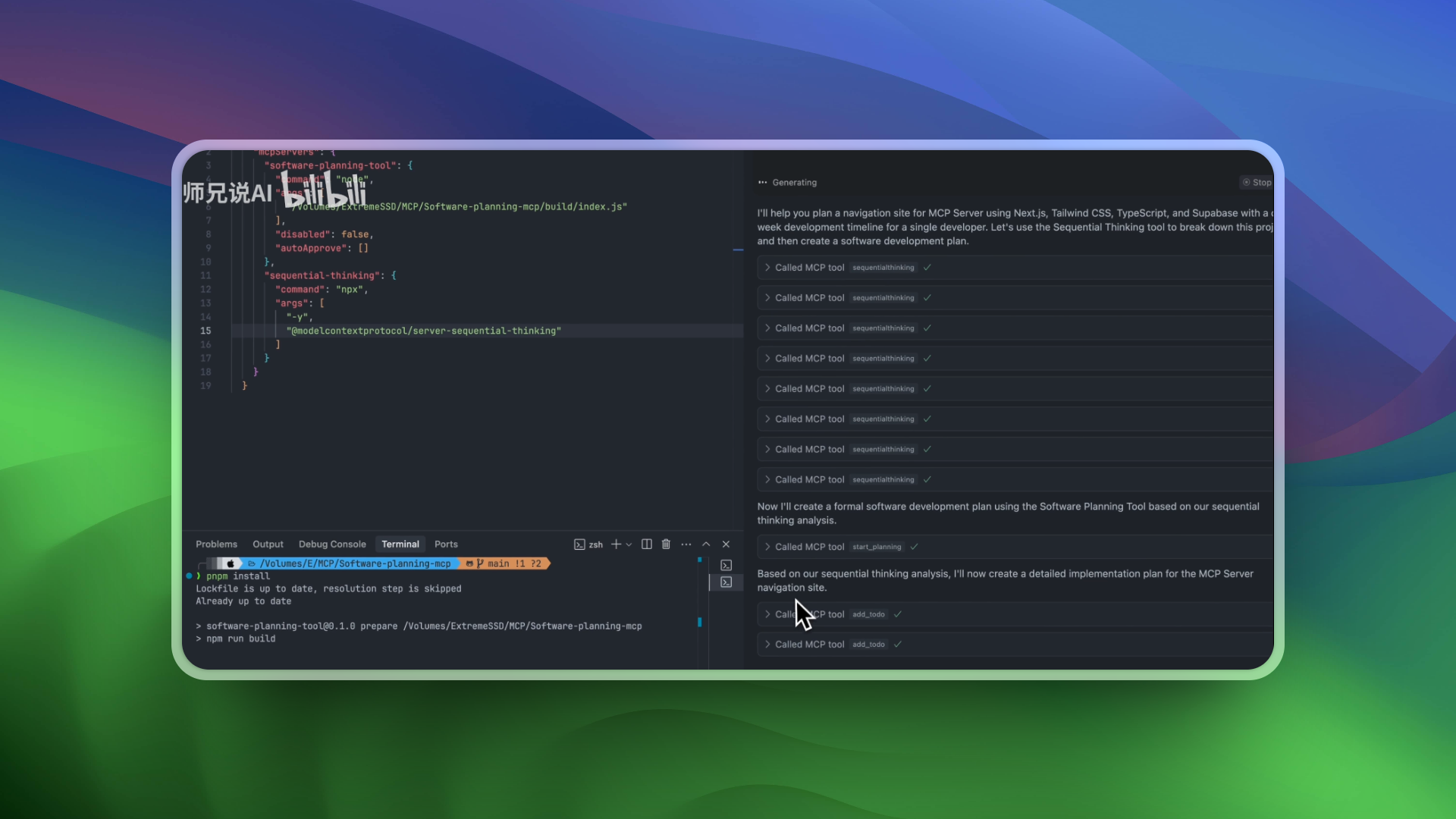
Task: Open the Output tab
Action: point(268,544)
